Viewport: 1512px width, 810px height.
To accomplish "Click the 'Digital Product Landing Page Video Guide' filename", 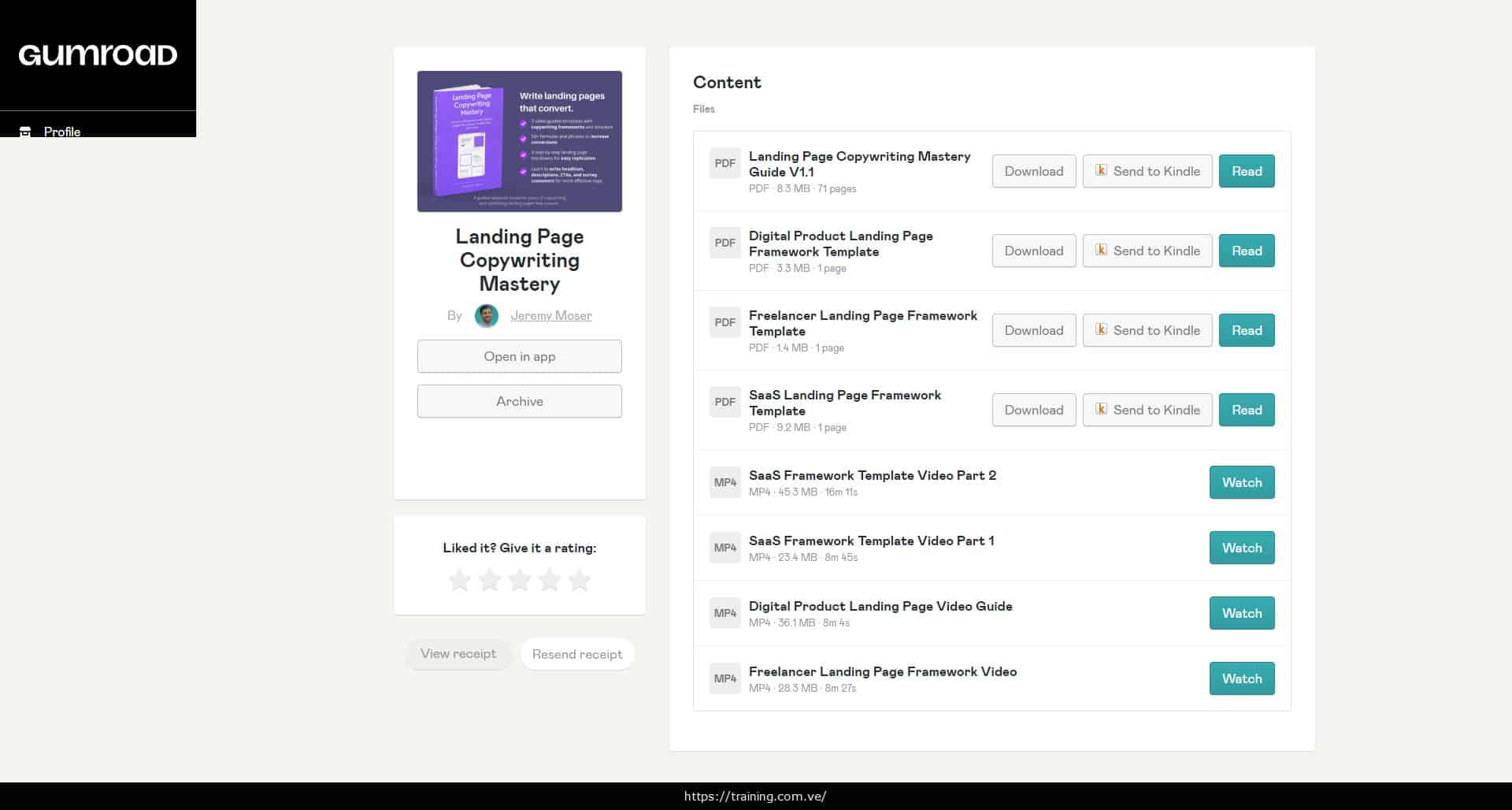I will (880, 606).
